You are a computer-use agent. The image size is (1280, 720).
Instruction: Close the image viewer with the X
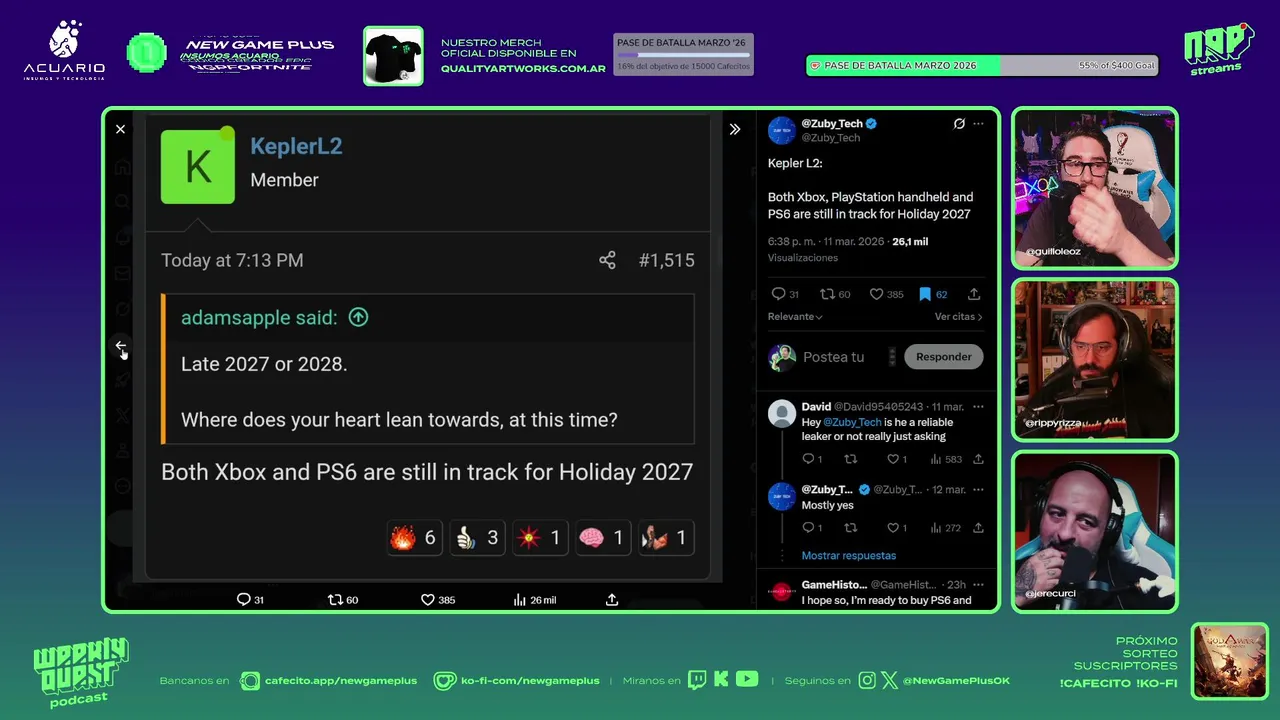120,129
